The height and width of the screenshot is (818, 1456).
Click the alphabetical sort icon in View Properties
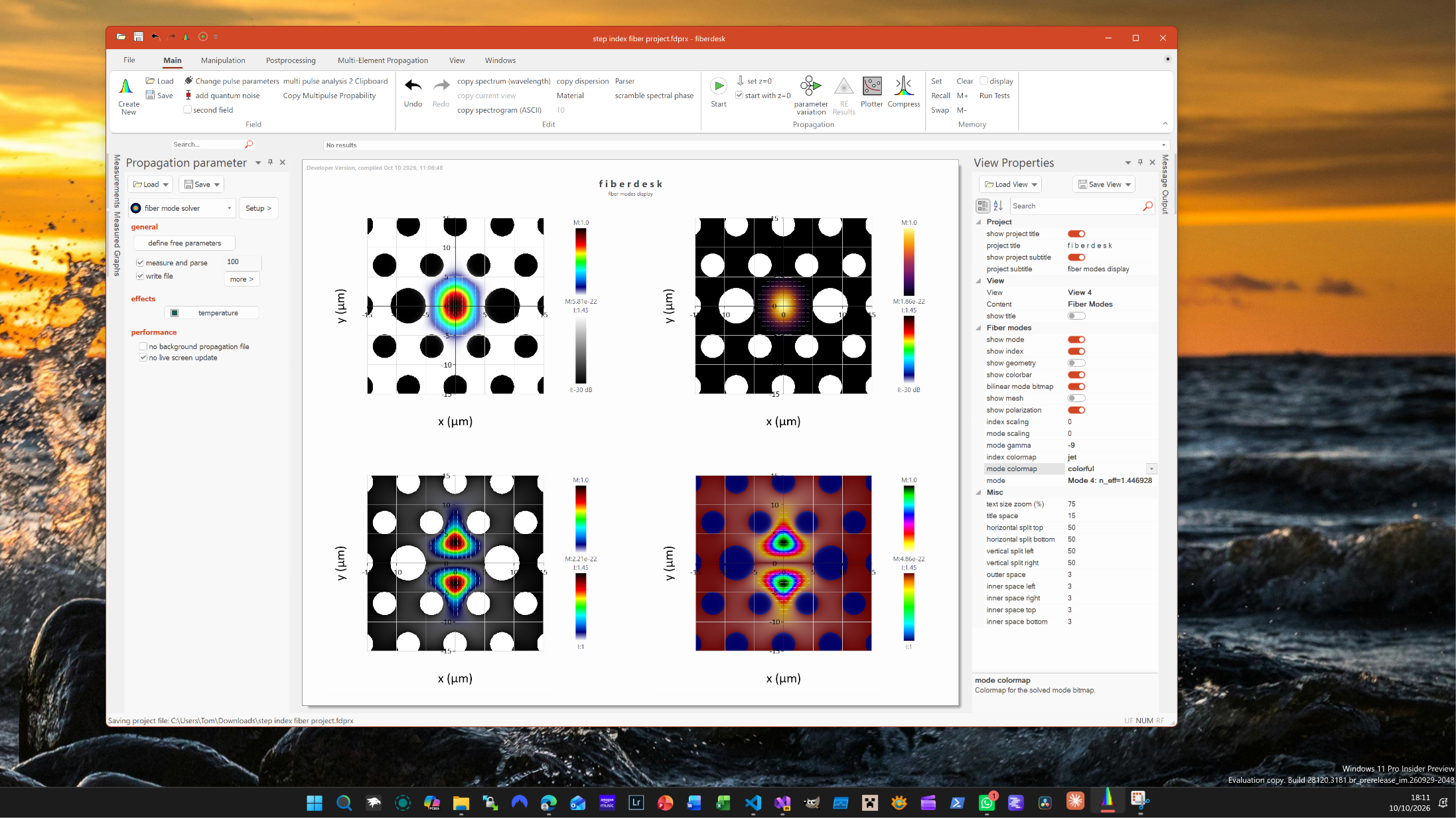click(997, 206)
